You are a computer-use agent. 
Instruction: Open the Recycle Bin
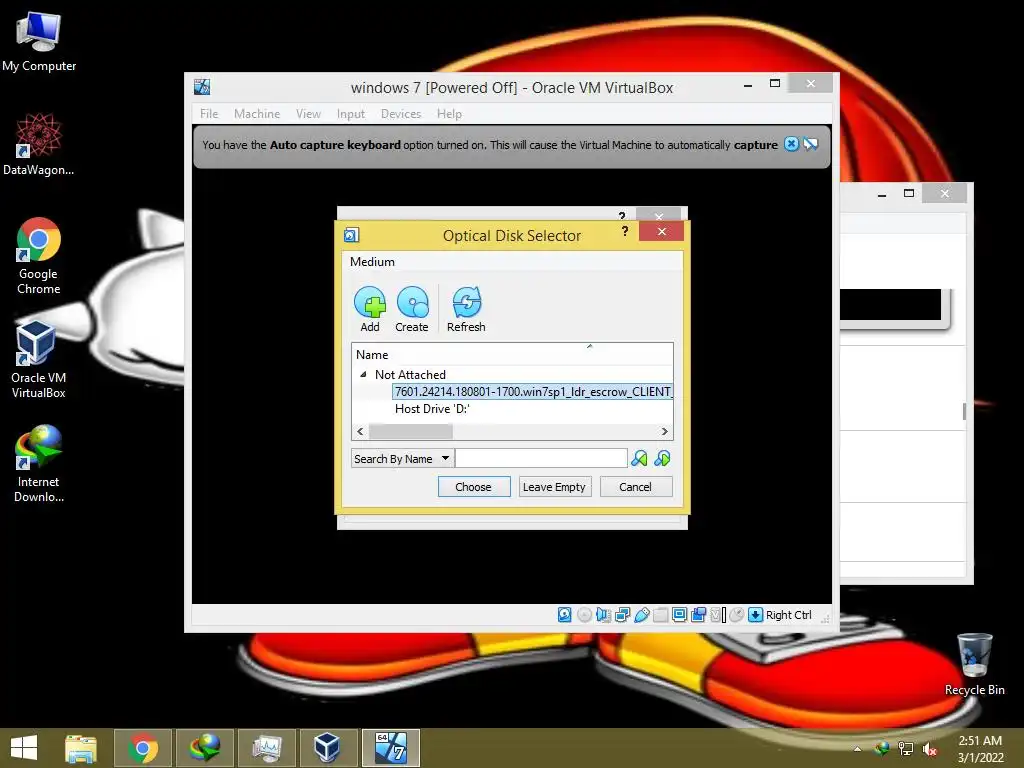coord(974,664)
